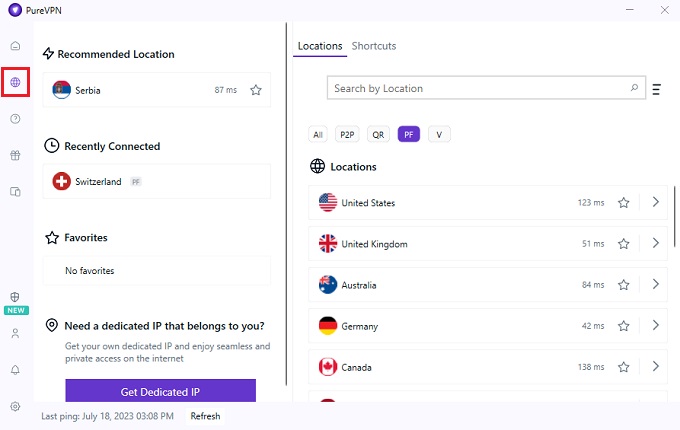The image size is (680, 430).
Task: Click the Switzerland flag icon
Action: pos(62,181)
